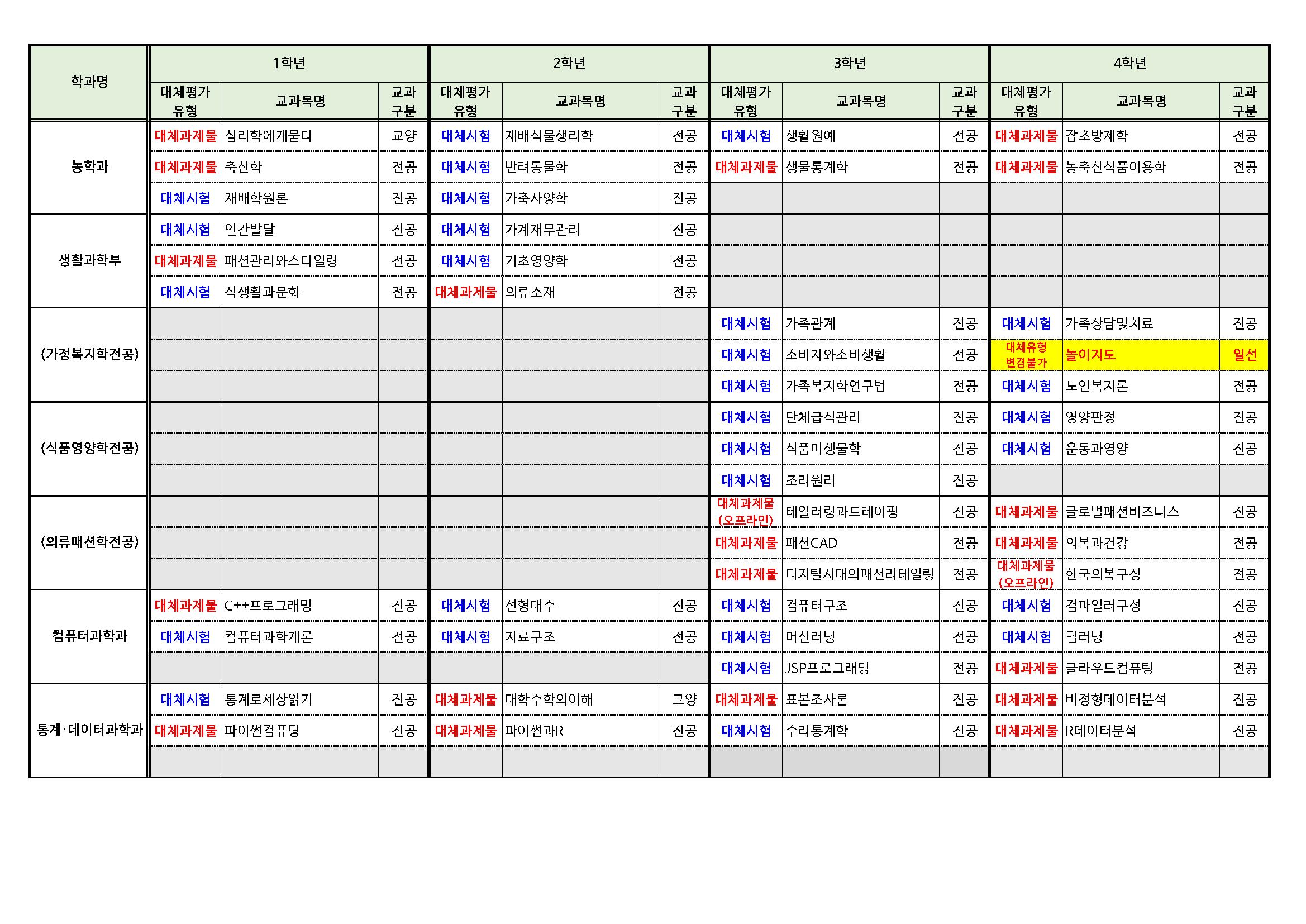Select the 인간발달 course cell
Screen dimensions: 1306x924
coord(301,229)
